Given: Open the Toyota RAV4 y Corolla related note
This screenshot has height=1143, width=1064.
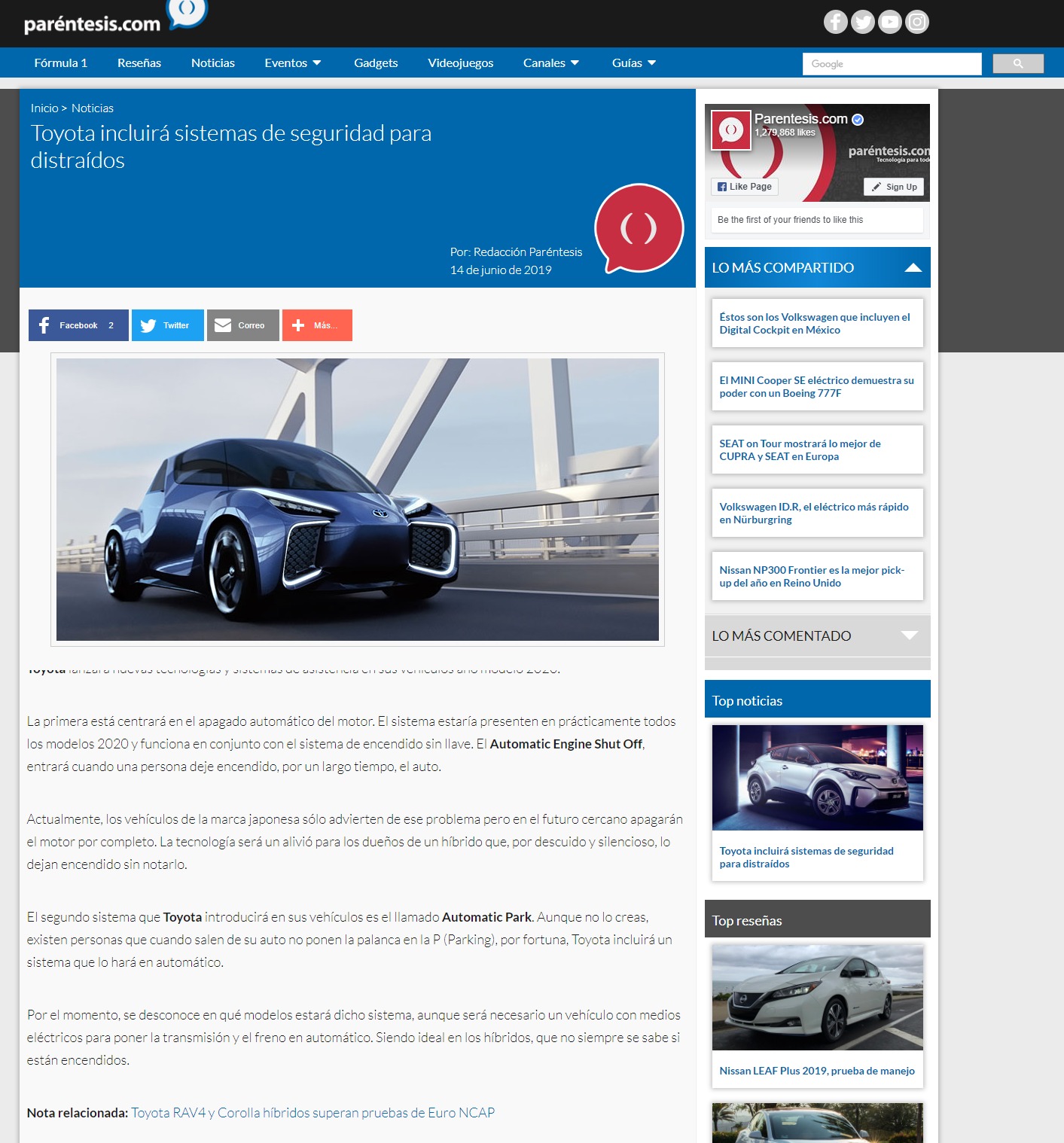Looking at the screenshot, I should coord(312,1113).
